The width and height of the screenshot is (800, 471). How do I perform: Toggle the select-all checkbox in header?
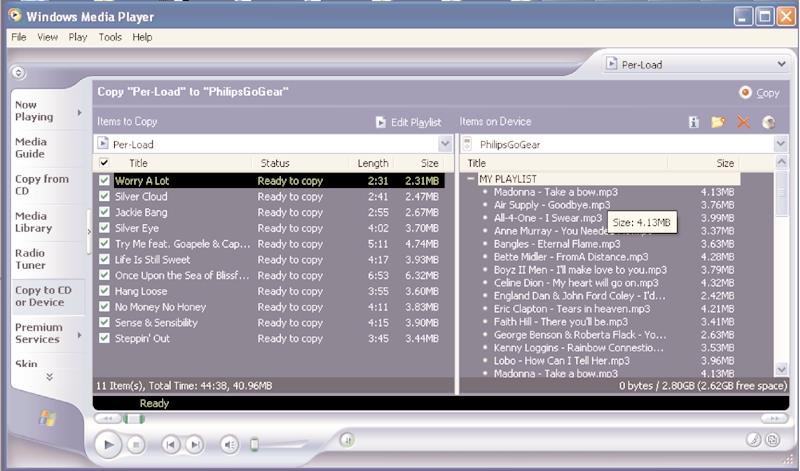coord(104,163)
